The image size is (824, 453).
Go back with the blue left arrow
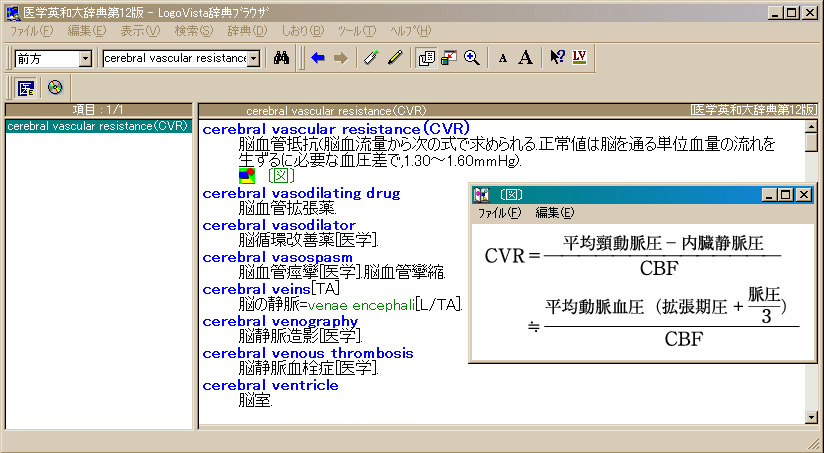318,58
